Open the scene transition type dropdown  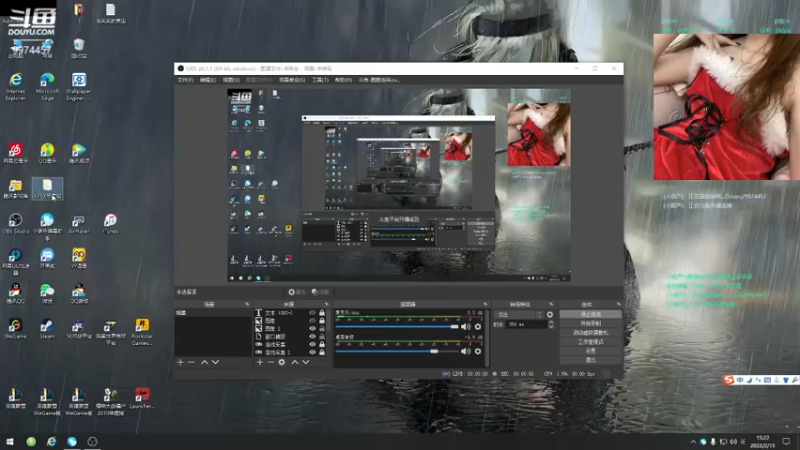click(515, 314)
